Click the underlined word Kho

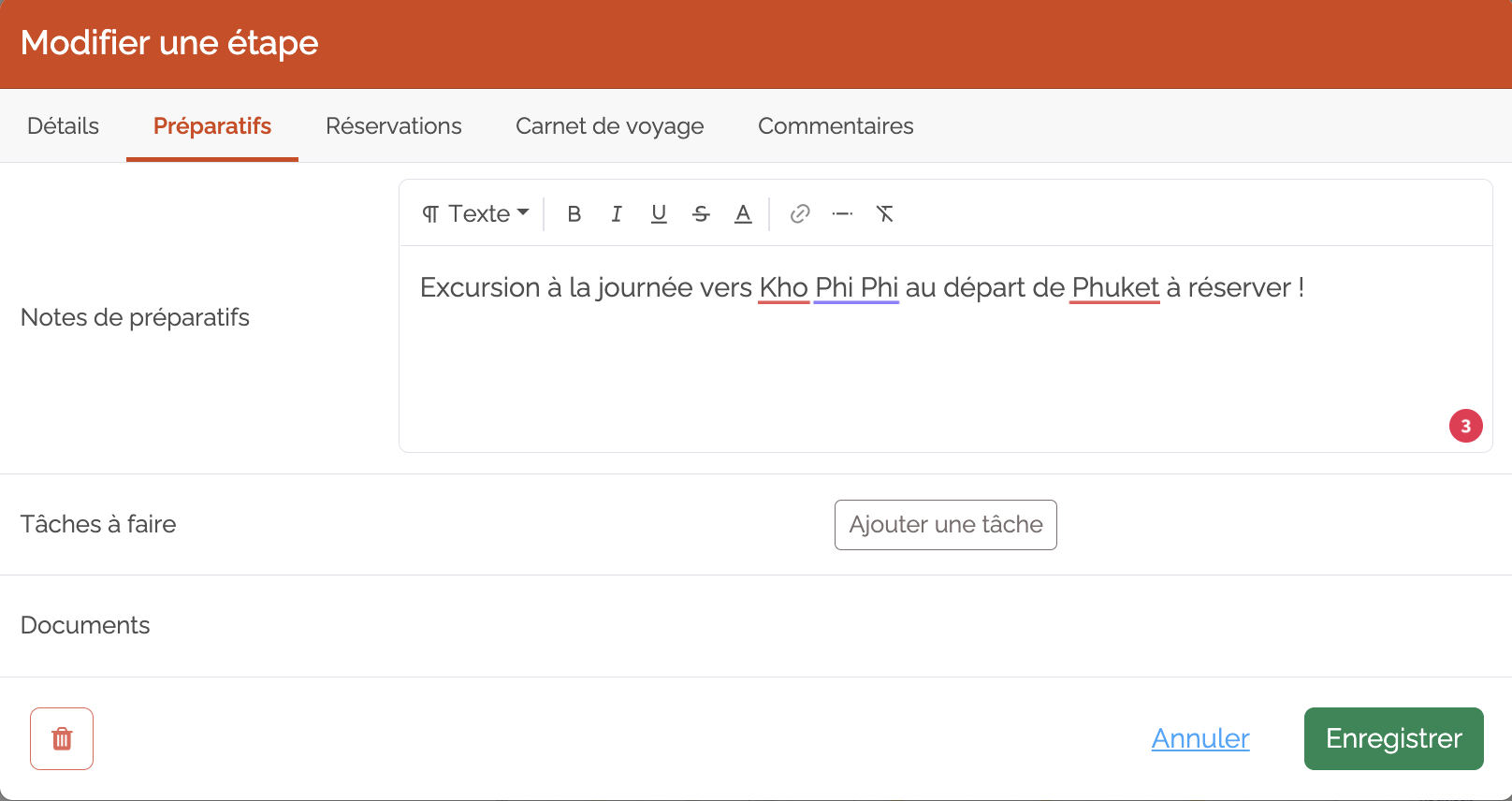pos(783,288)
